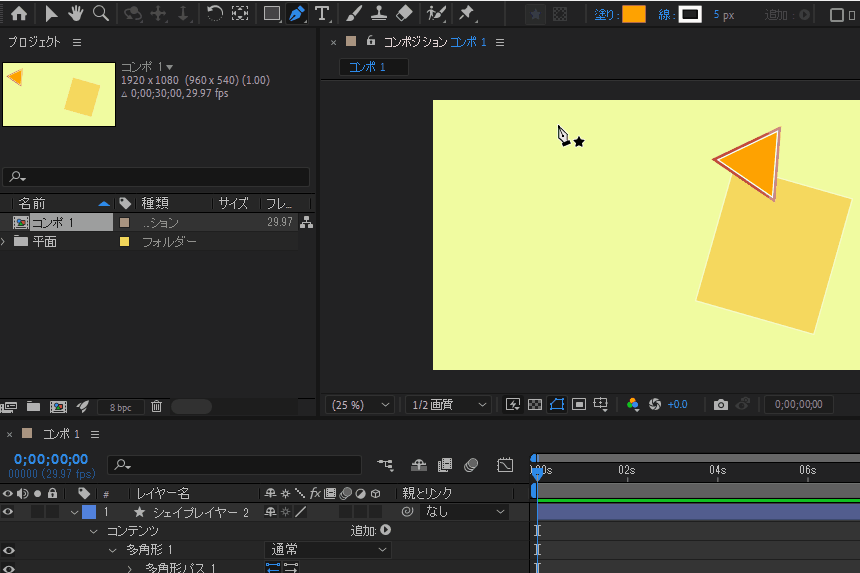860x573 pixels.
Task: Open the Graph Editor in timeline
Action: (x=505, y=465)
